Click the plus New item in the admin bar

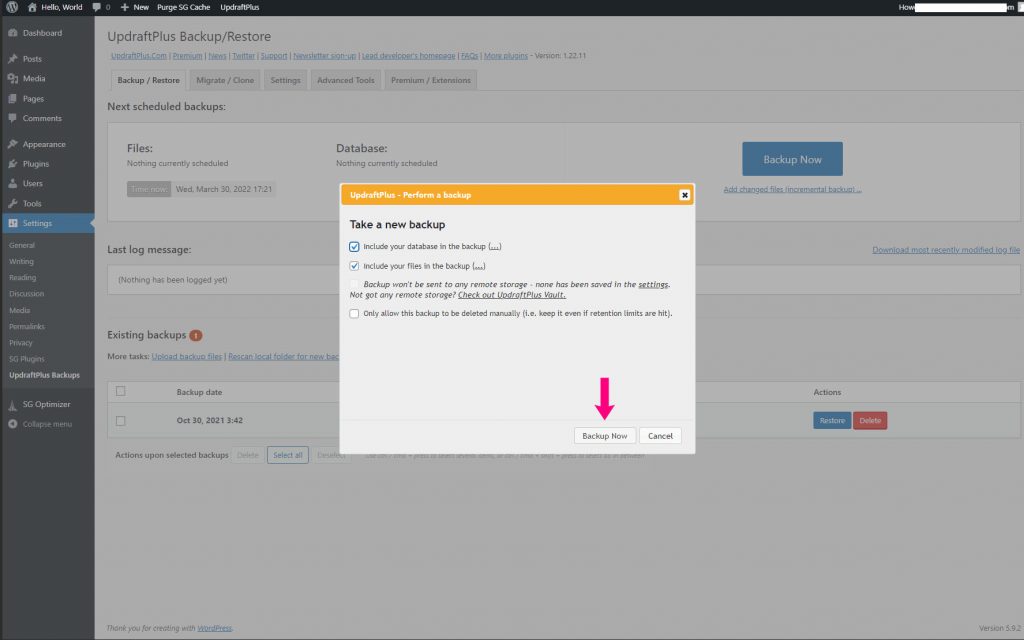tap(135, 7)
